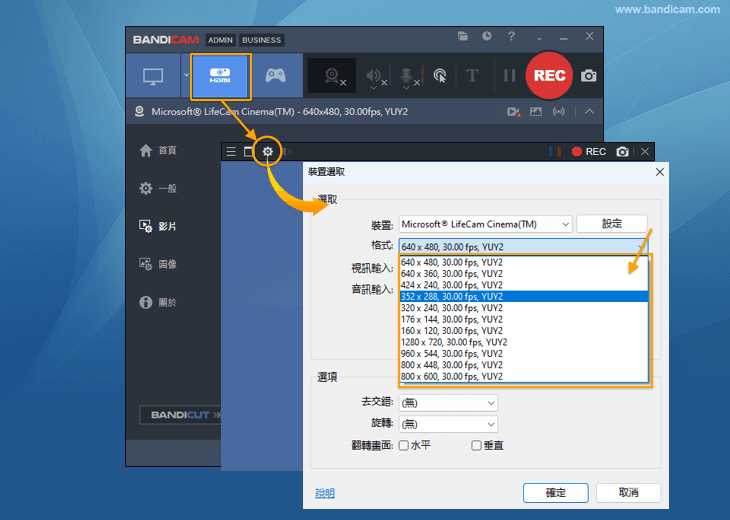This screenshot has height=520, width=730.
Task: Open 圖像 image settings tab
Action: click(x=158, y=264)
